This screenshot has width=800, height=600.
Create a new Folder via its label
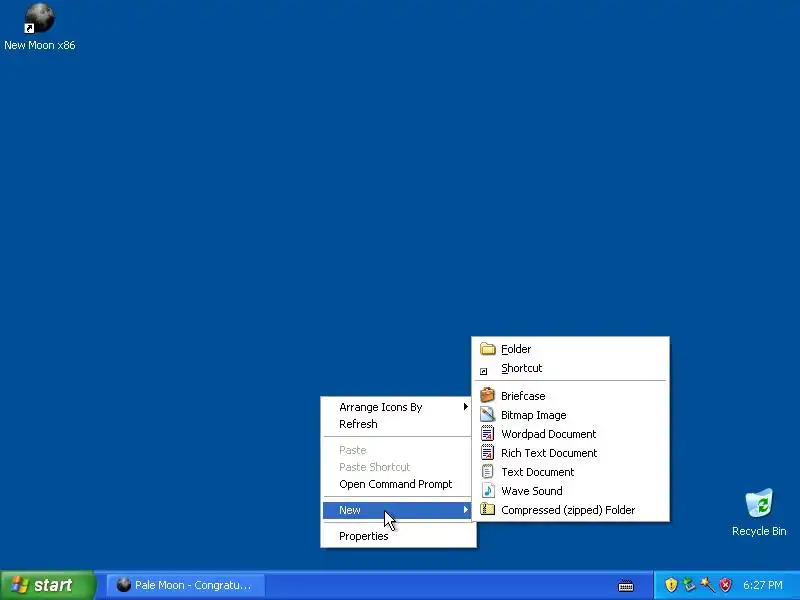pos(516,349)
